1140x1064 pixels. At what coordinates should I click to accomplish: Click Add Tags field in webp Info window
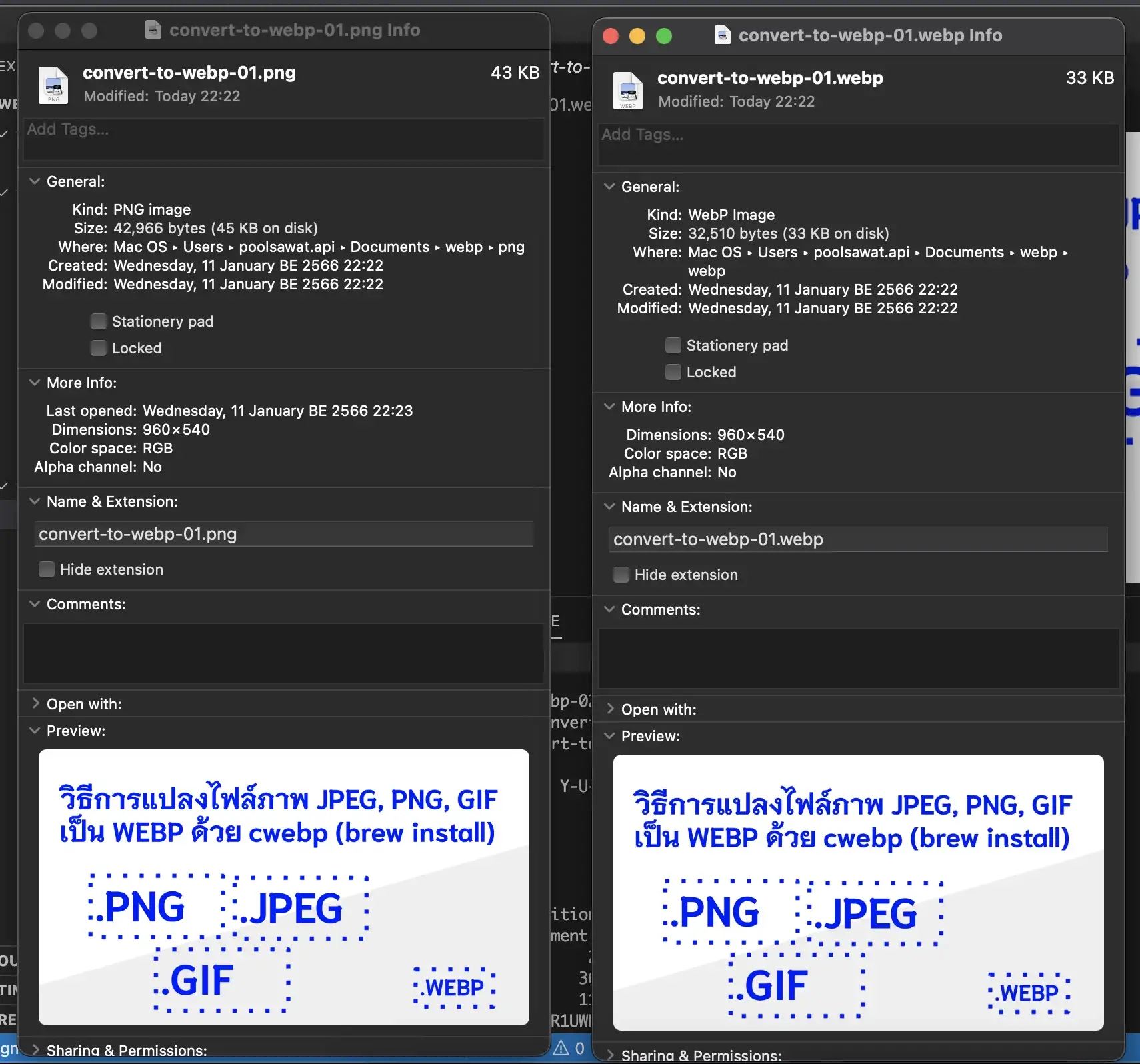(859, 145)
